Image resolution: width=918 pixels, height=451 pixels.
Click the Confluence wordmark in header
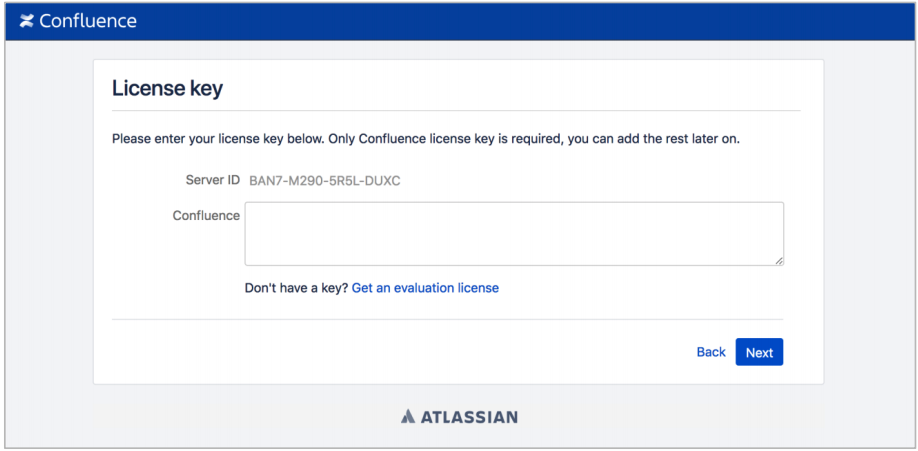(x=88, y=21)
